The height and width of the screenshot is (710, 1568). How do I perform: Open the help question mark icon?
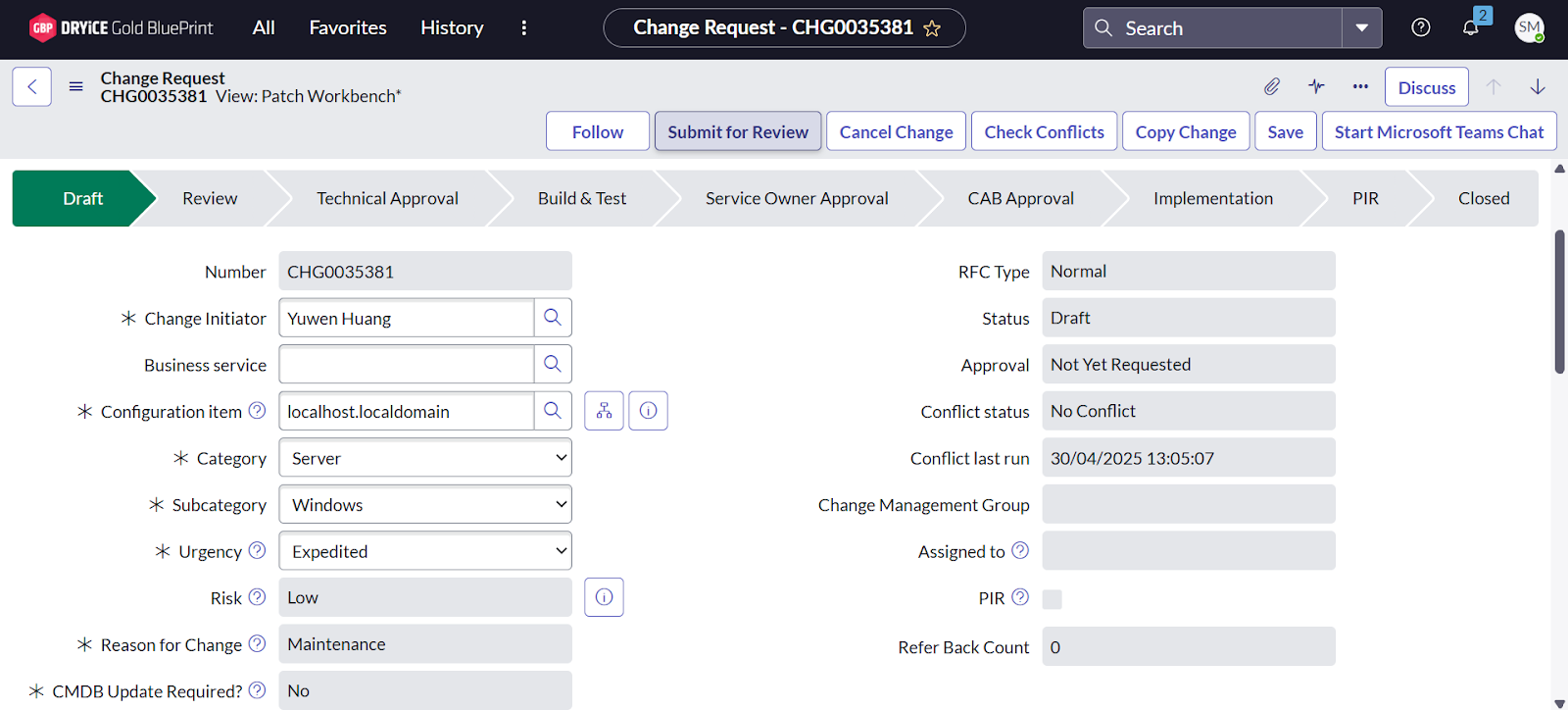coord(1420,27)
